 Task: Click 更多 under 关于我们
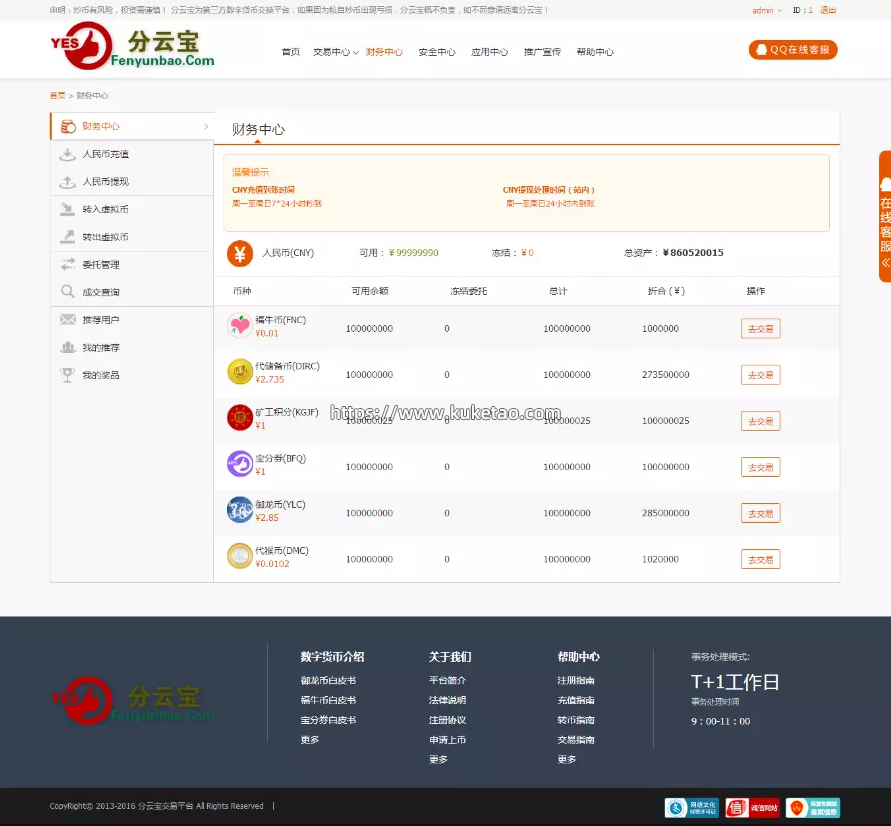coord(438,760)
